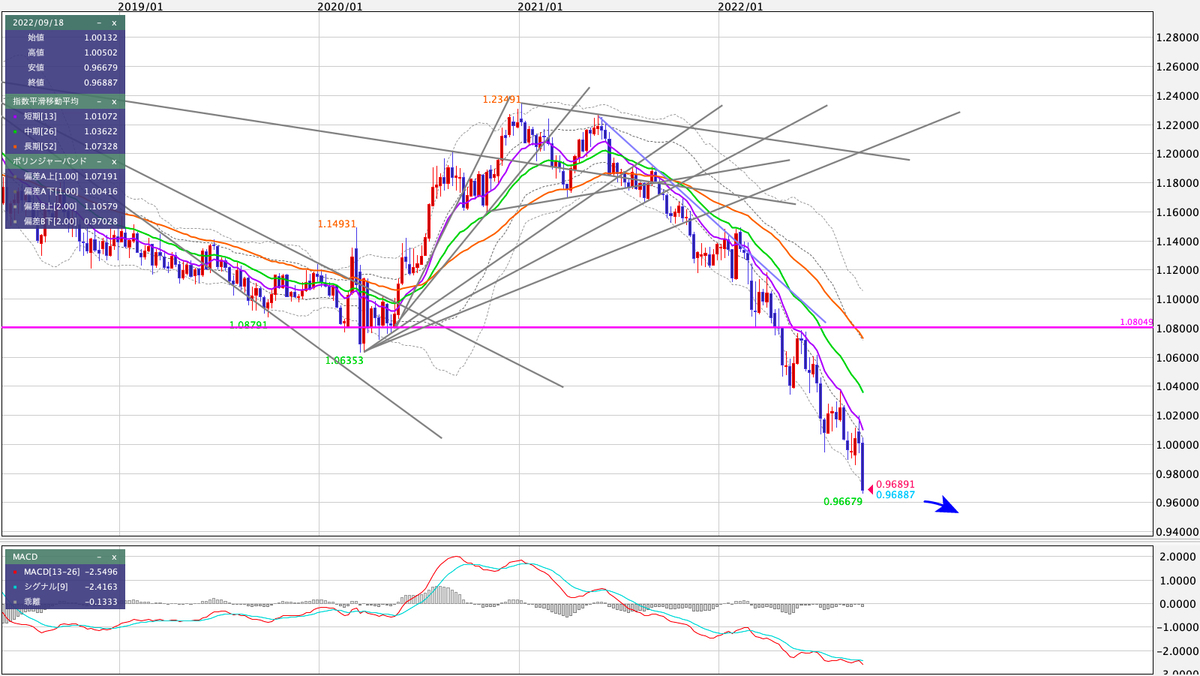Viewport: 1200px width, 676px height.
Task: Click the 1.00000 price axis tick
Action: [1179, 444]
